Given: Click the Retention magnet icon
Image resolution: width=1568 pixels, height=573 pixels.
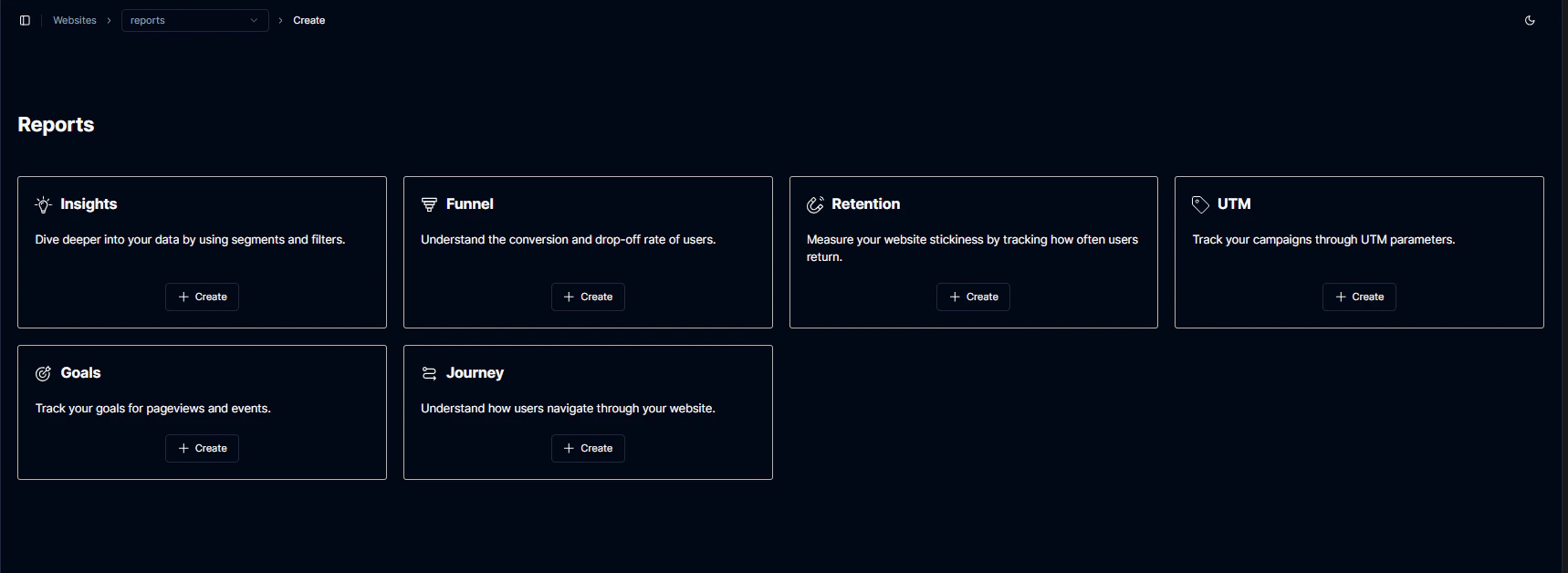Looking at the screenshot, I should click(814, 204).
